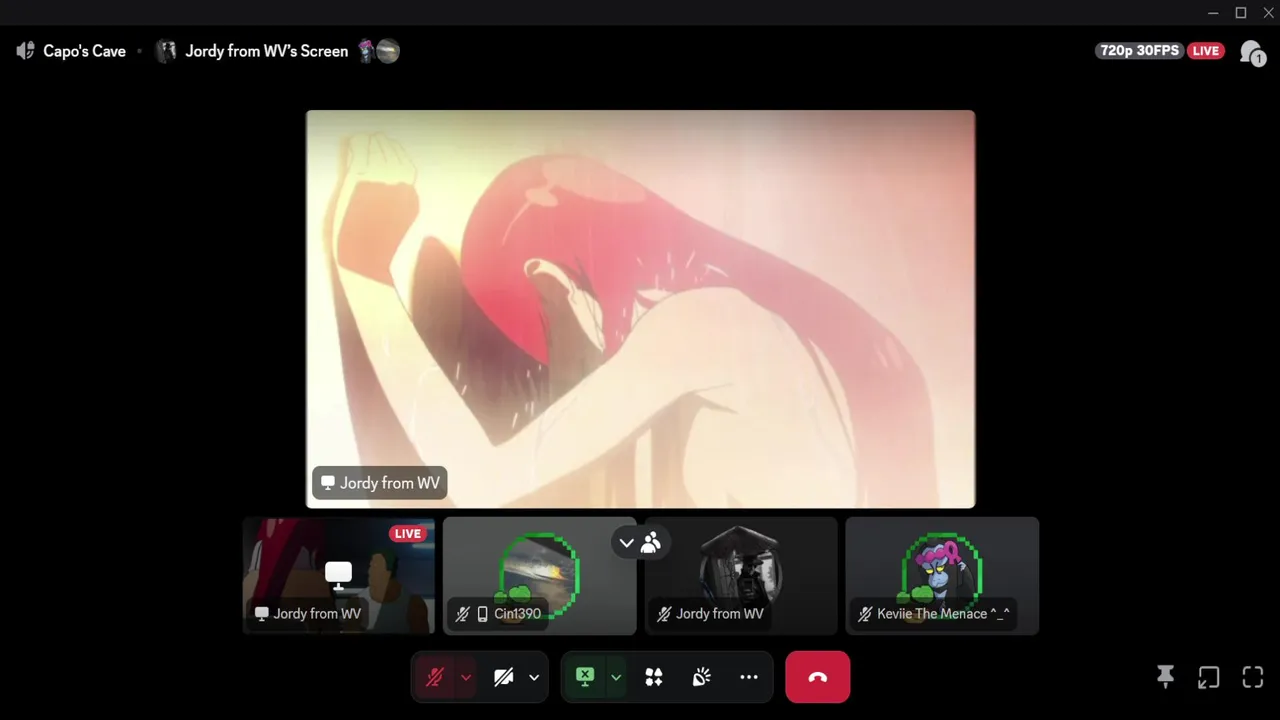Open microphone input options dropdown

[x=466, y=677]
